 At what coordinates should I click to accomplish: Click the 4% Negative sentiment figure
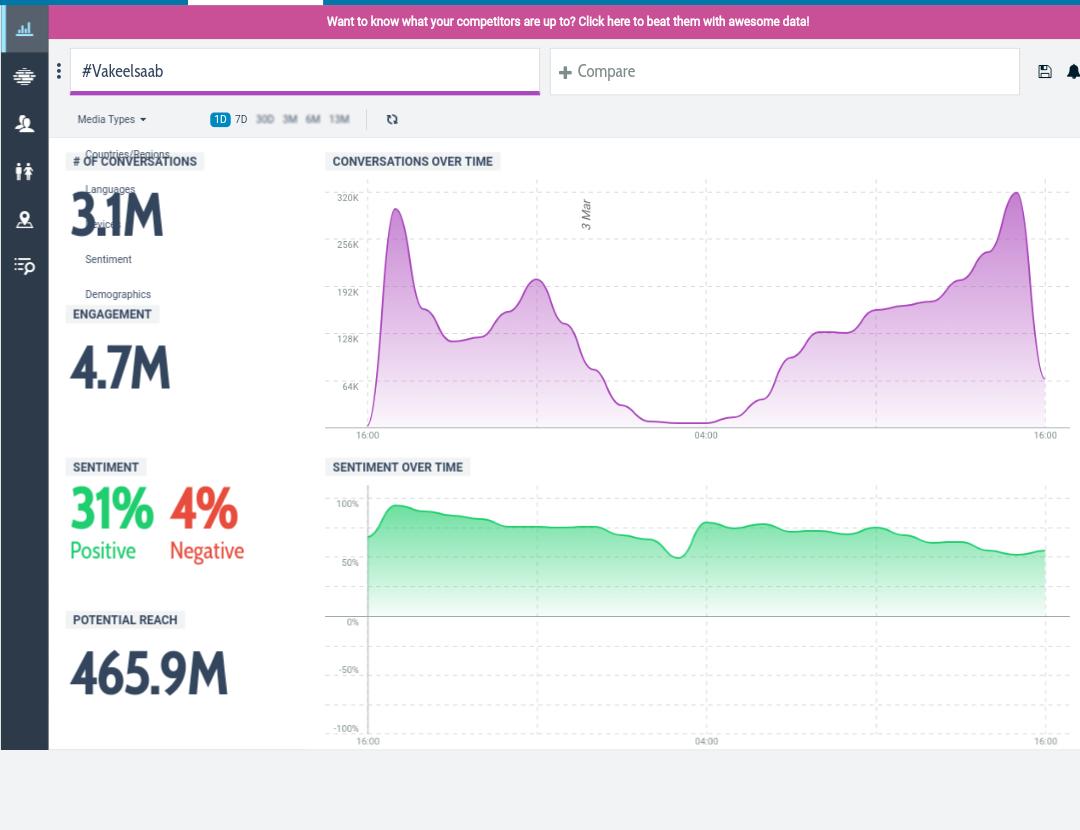[x=207, y=522]
